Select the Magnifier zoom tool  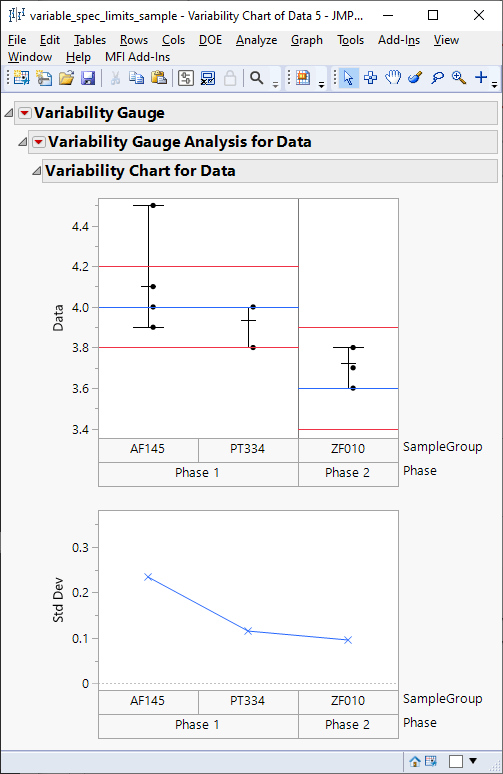tap(459, 77)
